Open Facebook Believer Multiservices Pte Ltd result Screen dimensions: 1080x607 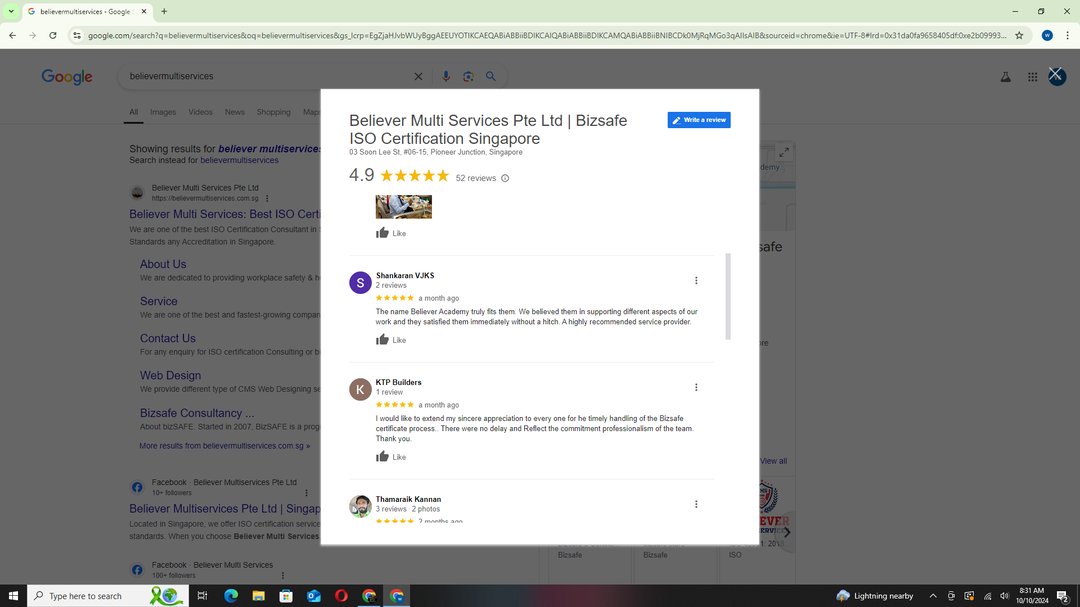(x=225, y=508)
